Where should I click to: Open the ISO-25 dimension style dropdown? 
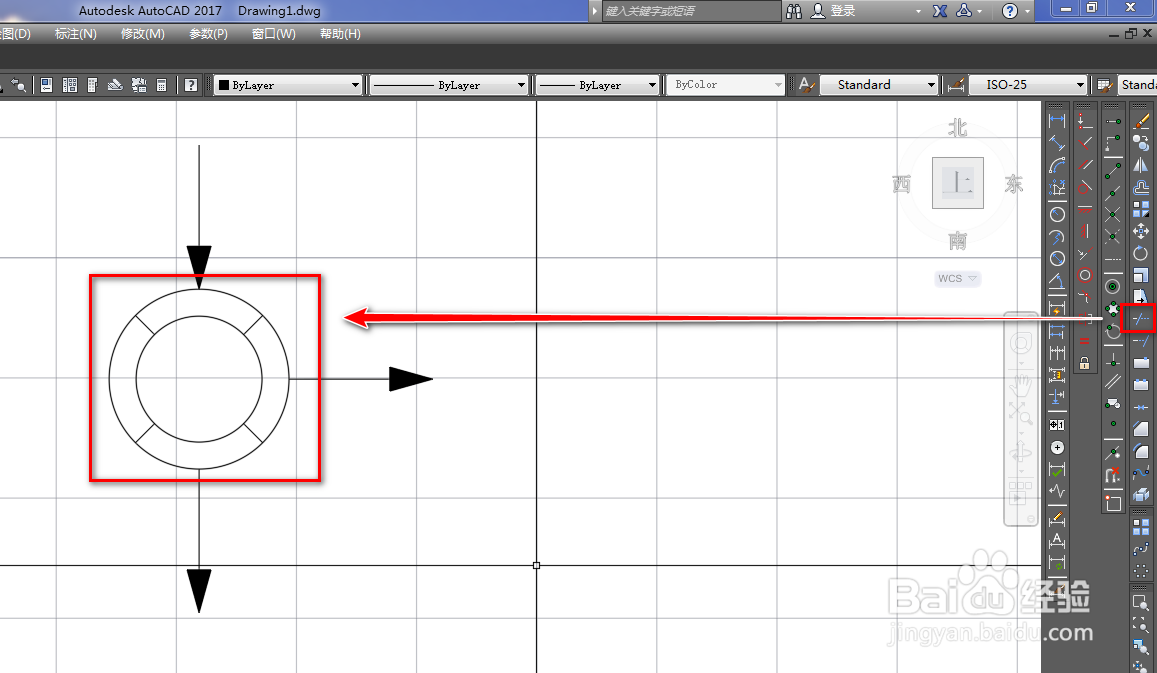1028,85
